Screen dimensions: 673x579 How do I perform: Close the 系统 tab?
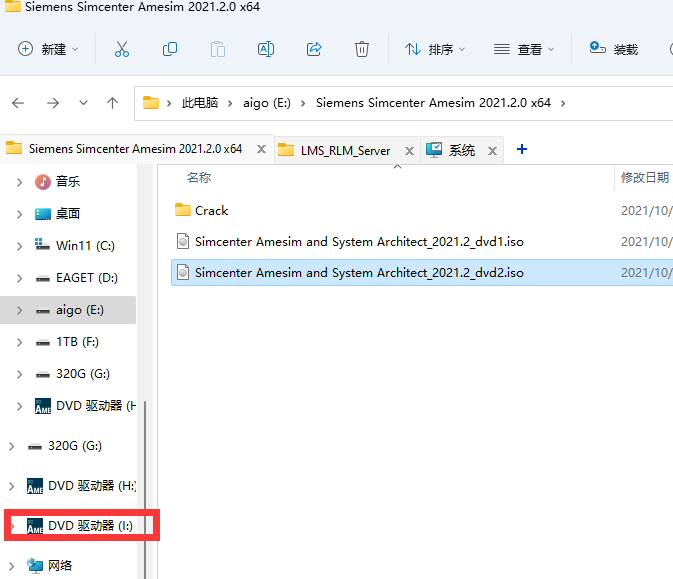coord(492,151)
